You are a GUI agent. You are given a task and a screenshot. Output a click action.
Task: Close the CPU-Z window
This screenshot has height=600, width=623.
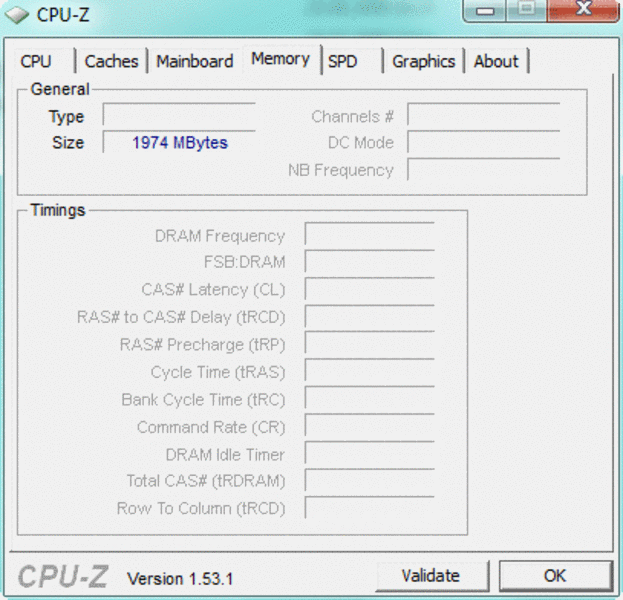click(x=583, y=10)
